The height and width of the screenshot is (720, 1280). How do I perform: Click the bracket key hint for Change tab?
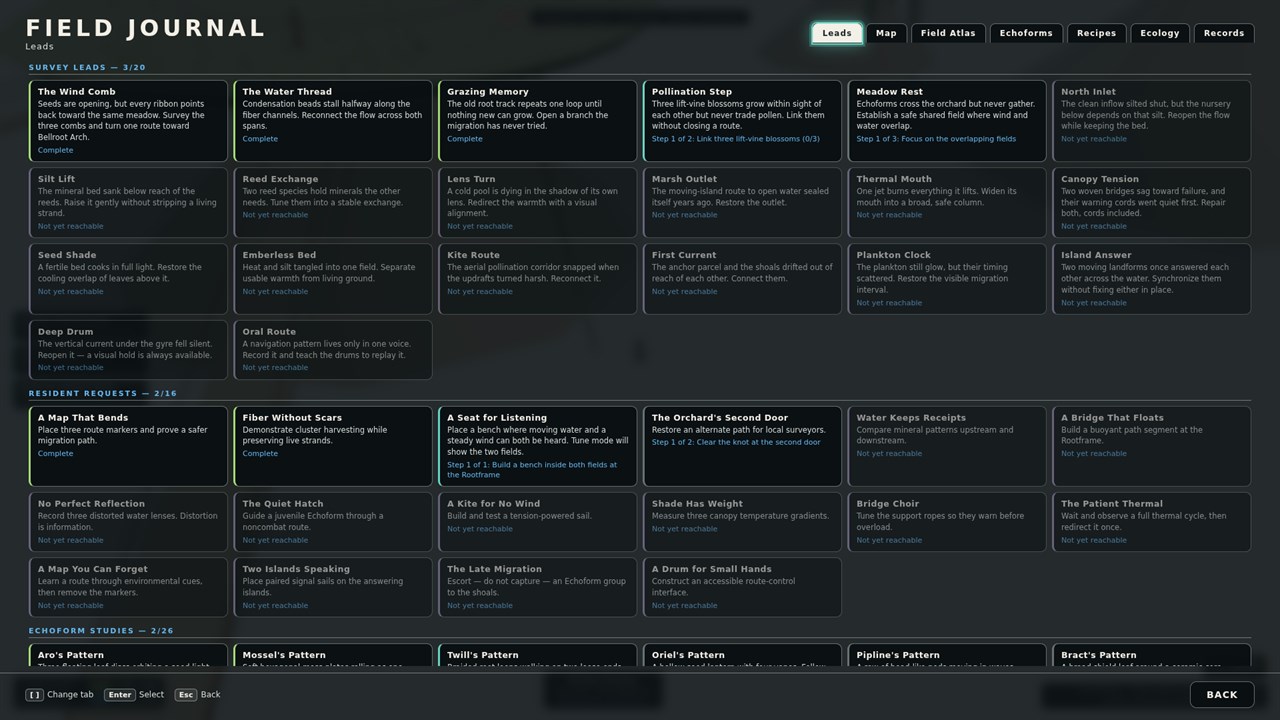35,694
